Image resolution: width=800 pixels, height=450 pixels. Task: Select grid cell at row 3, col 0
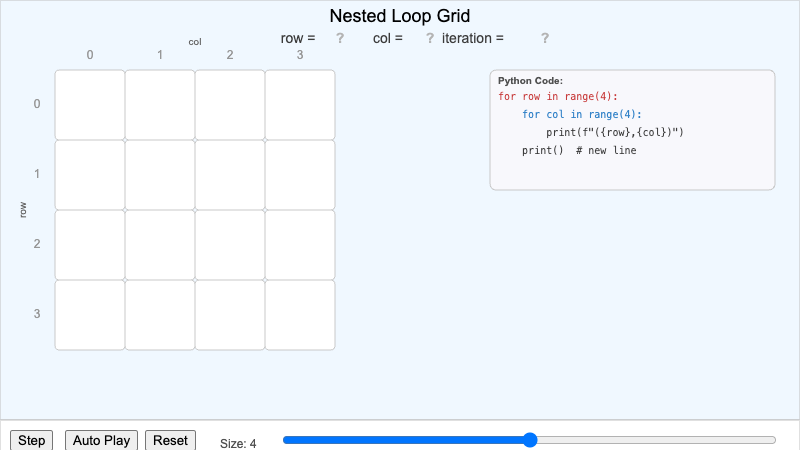[x=90, y=315]
